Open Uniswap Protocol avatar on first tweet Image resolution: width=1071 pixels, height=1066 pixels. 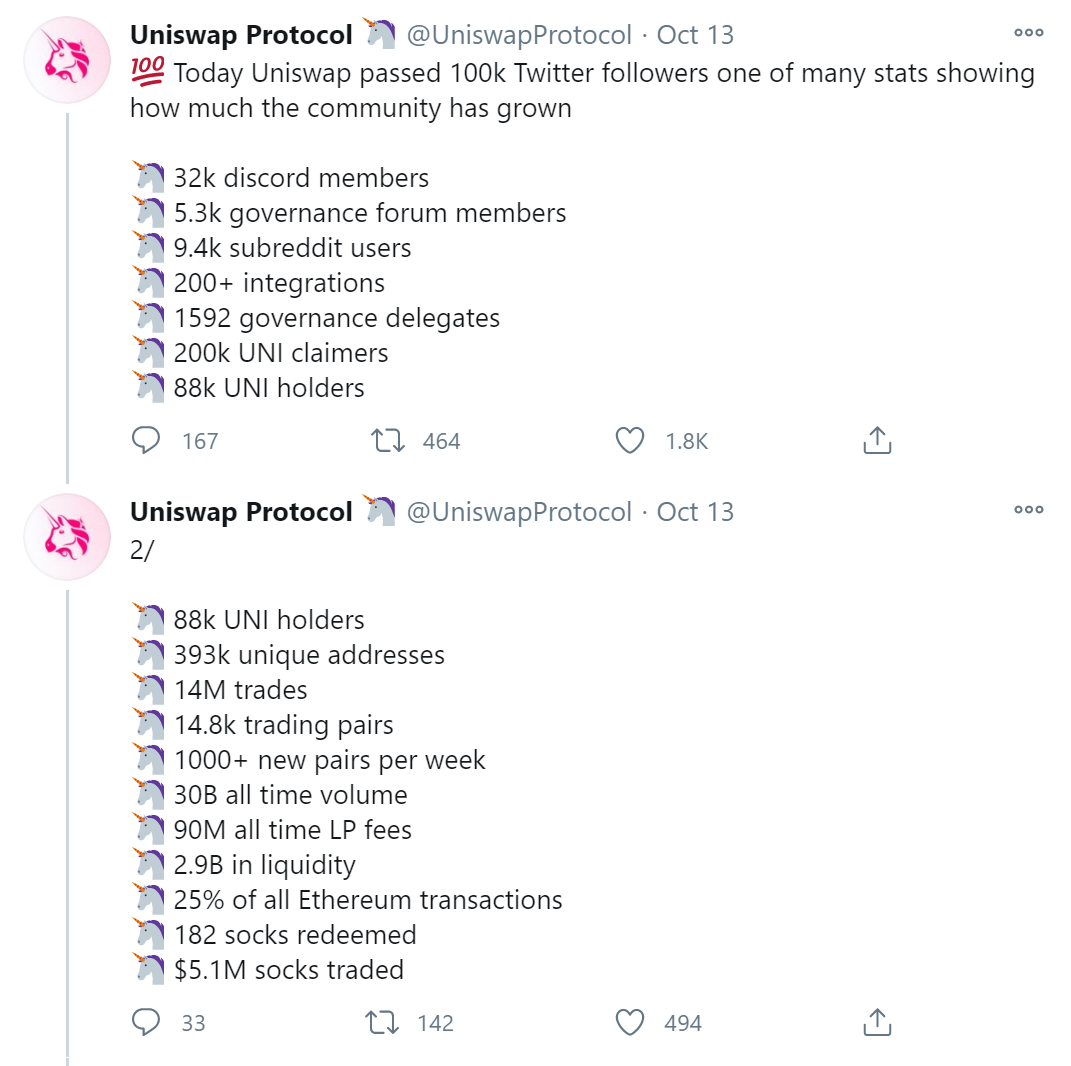[x=67, y=60]
